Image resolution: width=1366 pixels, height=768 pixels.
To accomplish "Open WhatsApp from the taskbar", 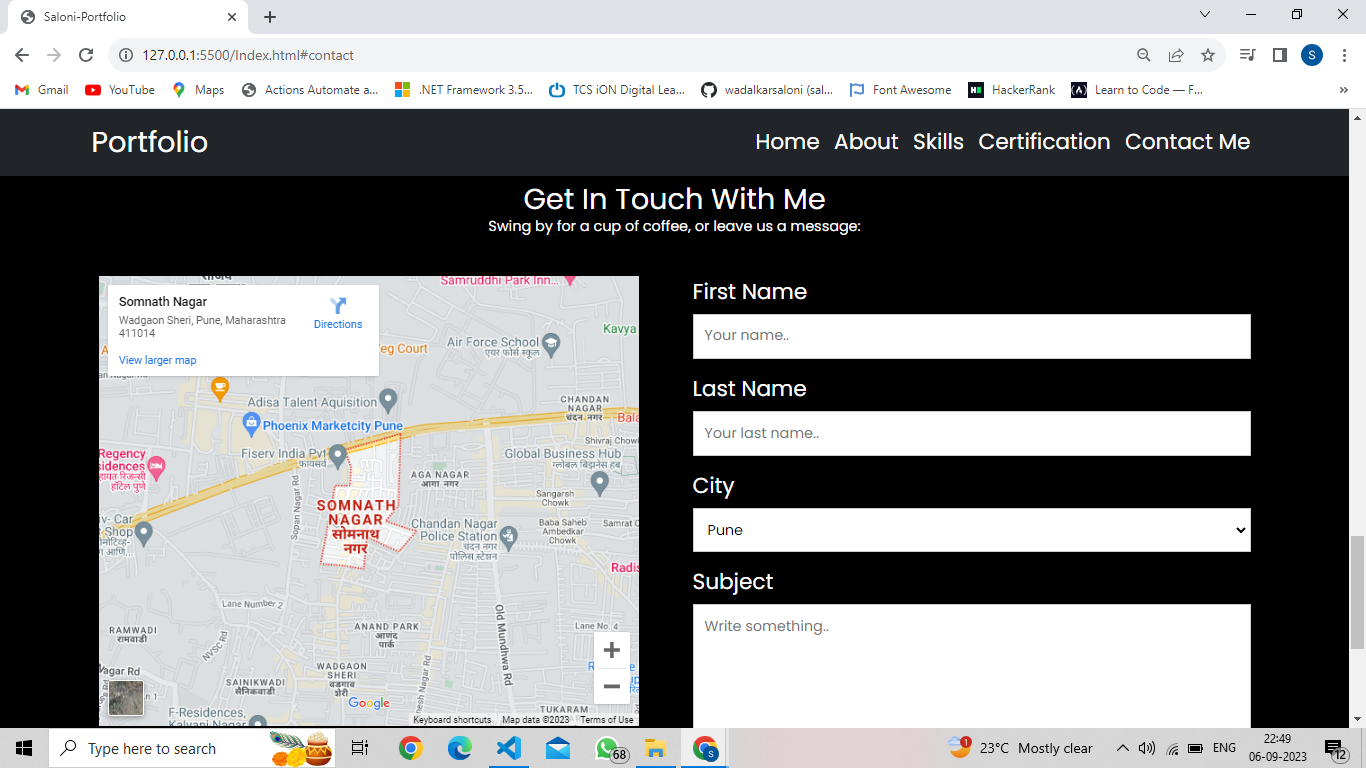I will 606,748.
